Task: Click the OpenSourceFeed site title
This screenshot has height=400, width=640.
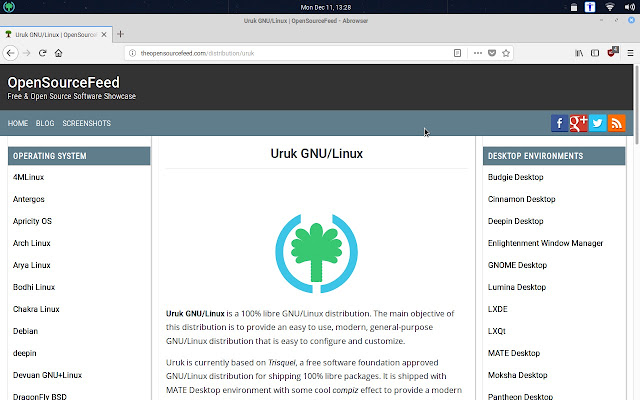Action: (x=64, y=82)
